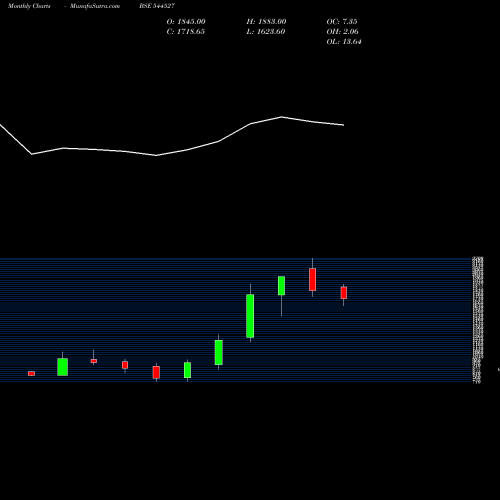Click the 'BSE 544527' symbol text
The height and width of the screenshot is (500, 500).
tap(157, 6)
